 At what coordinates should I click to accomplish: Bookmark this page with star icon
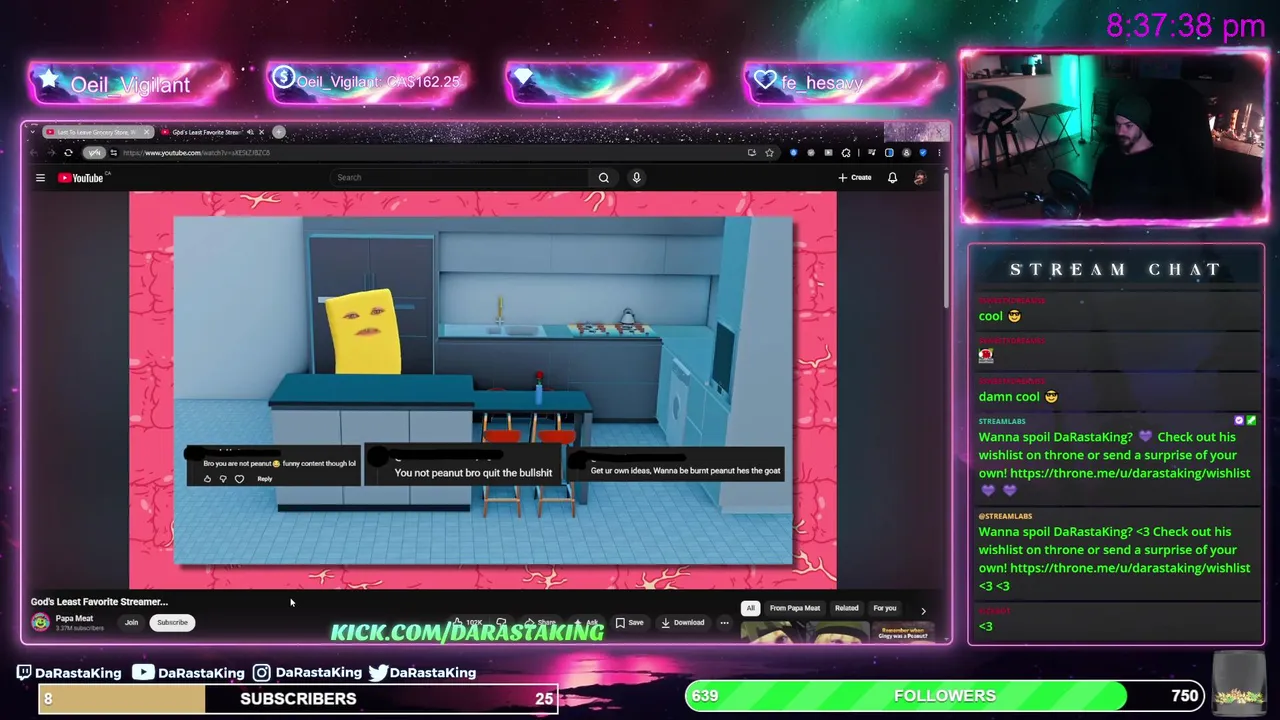tap(769, 153)
